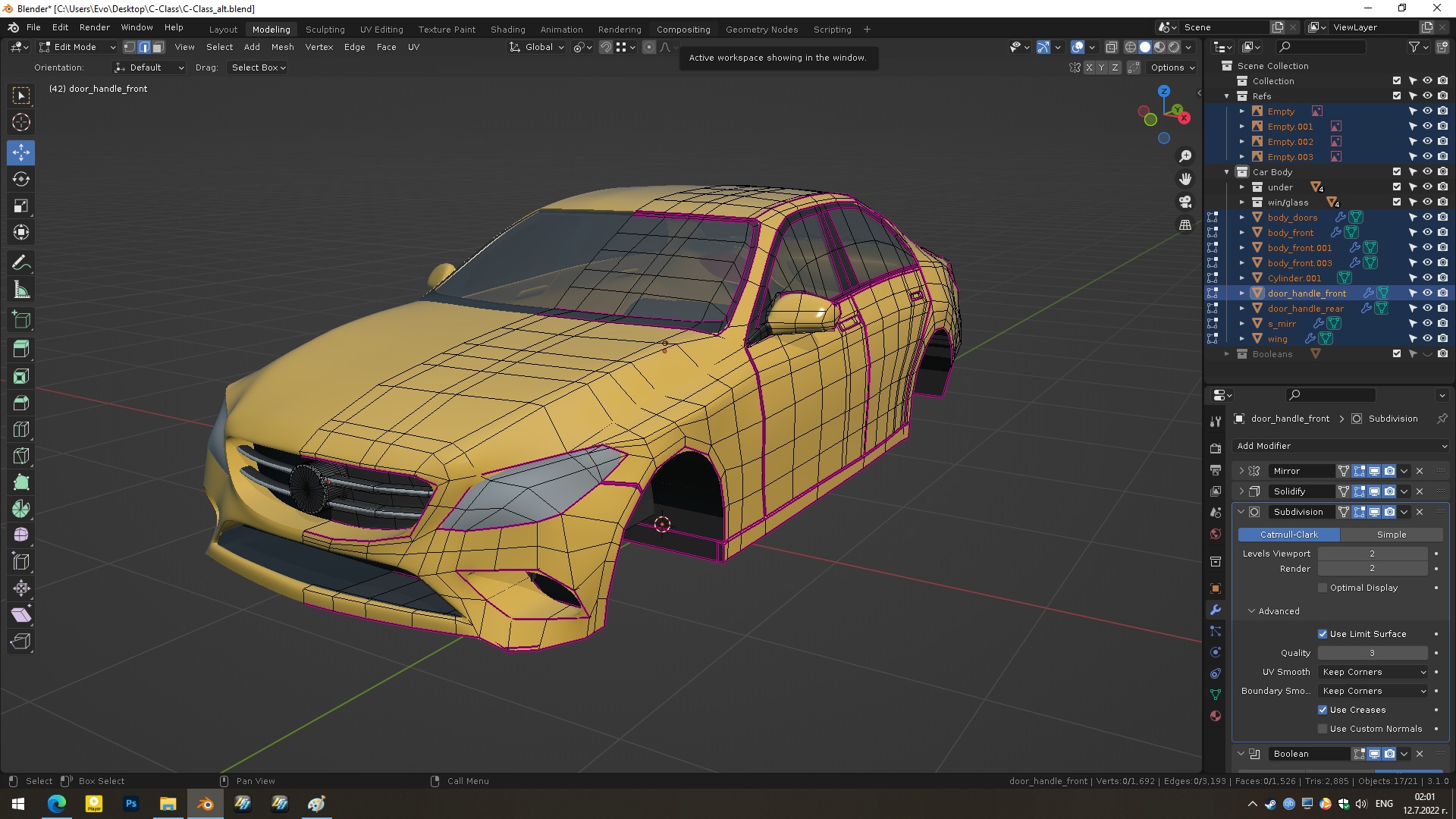Open the UV Smooth Keep Corners dropdown
This screenshot has height=819, width=1456.
click(x=1373, y=672)
